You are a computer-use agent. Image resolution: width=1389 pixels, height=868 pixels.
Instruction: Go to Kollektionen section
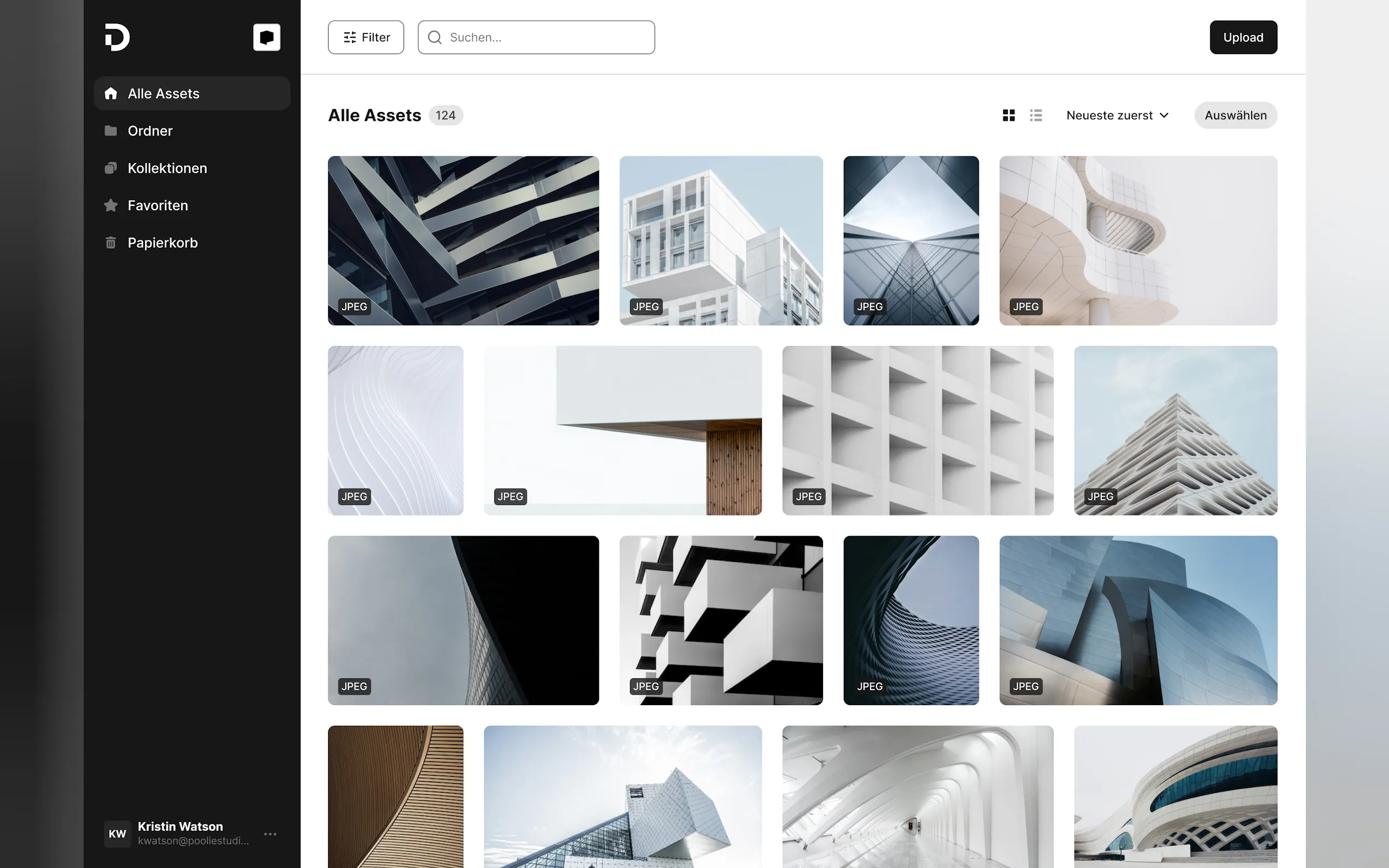167,168
